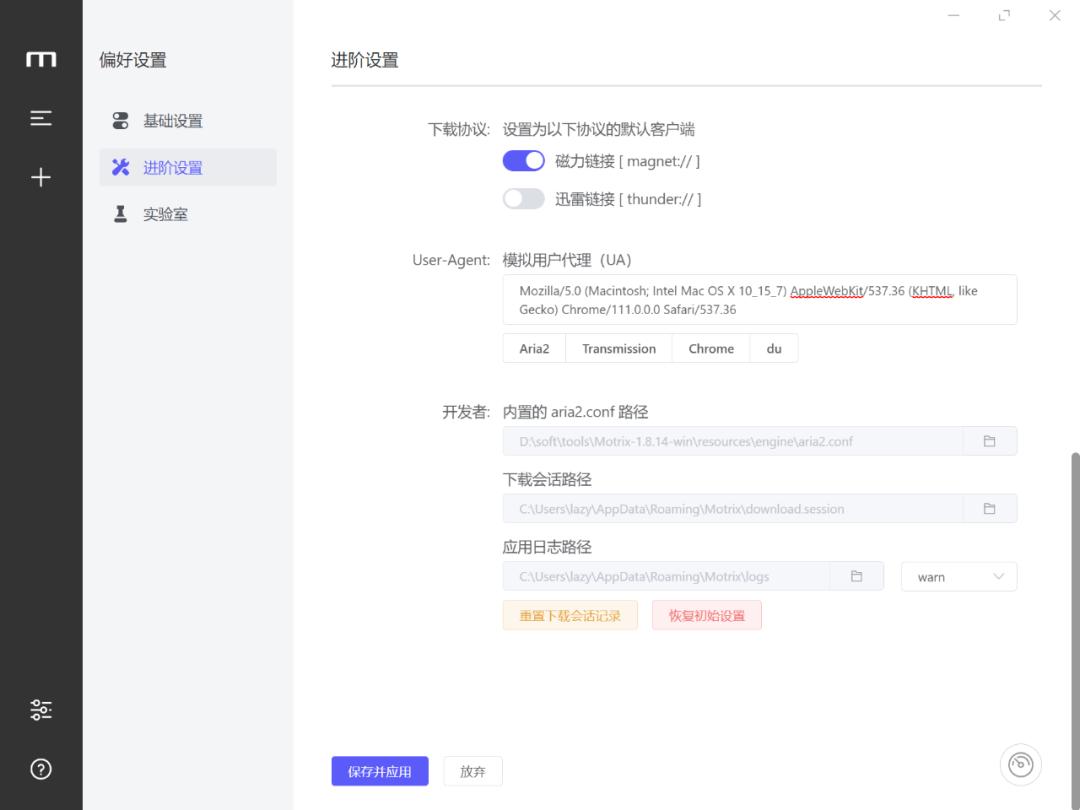The width and height of the screenshot is (1080, 810).
Task: Click 保存并应用 to save settings
Action: pyautogui.click(x=380, y=771)
